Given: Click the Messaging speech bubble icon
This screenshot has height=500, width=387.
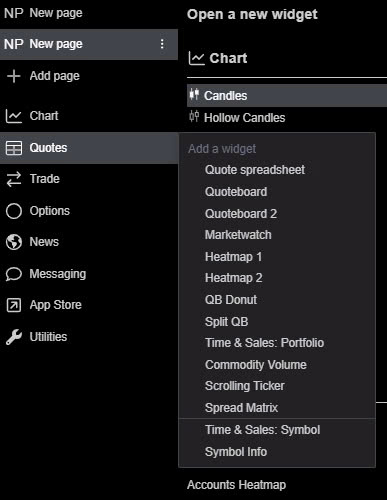Looking at the screenshot, I should 14,274.
